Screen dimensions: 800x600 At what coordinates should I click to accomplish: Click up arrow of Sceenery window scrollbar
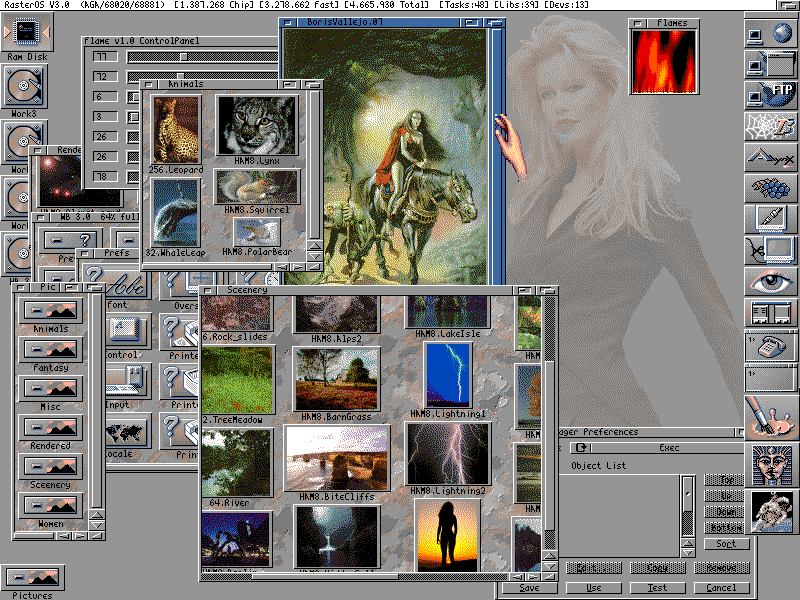point(549,556)
